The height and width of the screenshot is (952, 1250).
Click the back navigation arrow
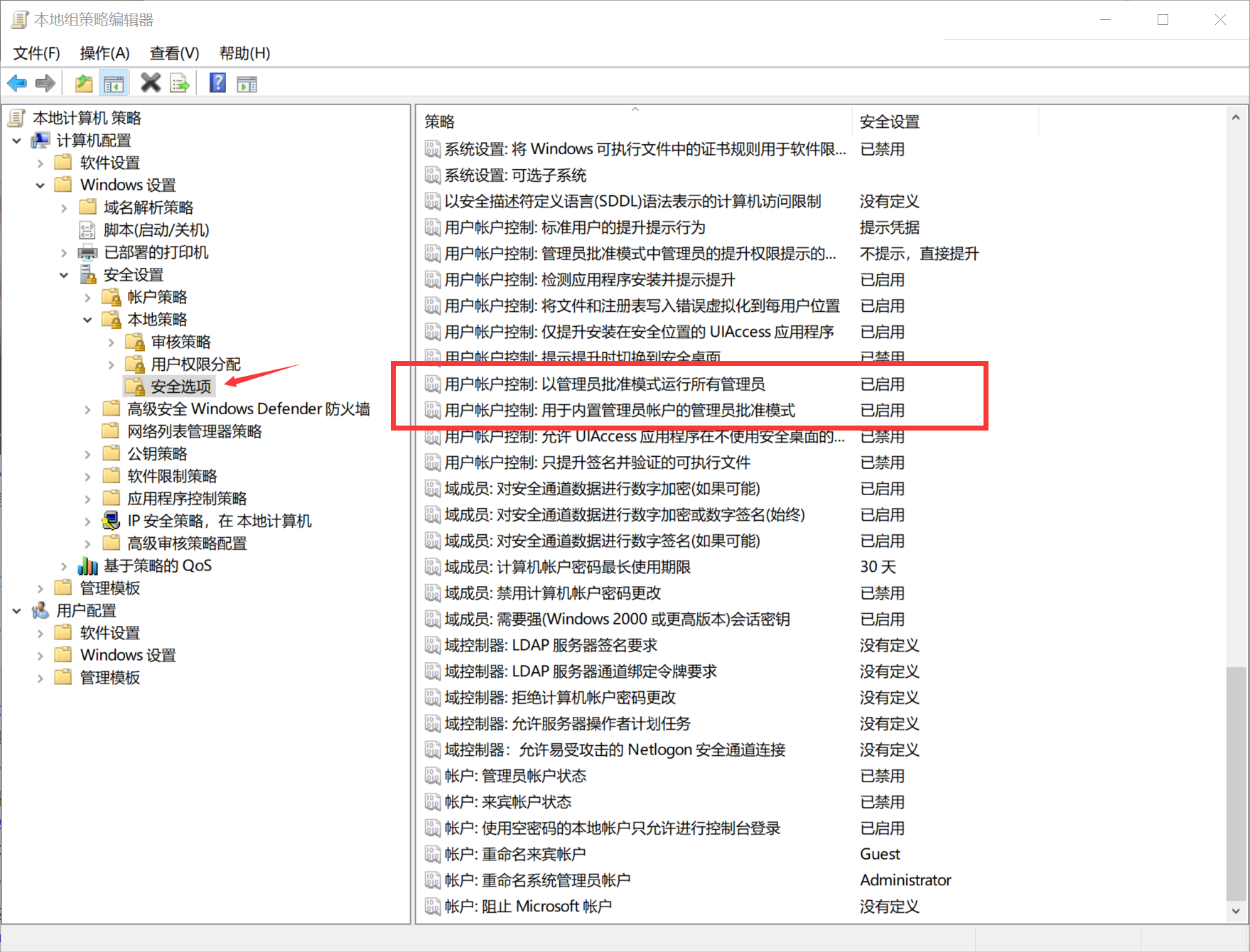(16, 82)
